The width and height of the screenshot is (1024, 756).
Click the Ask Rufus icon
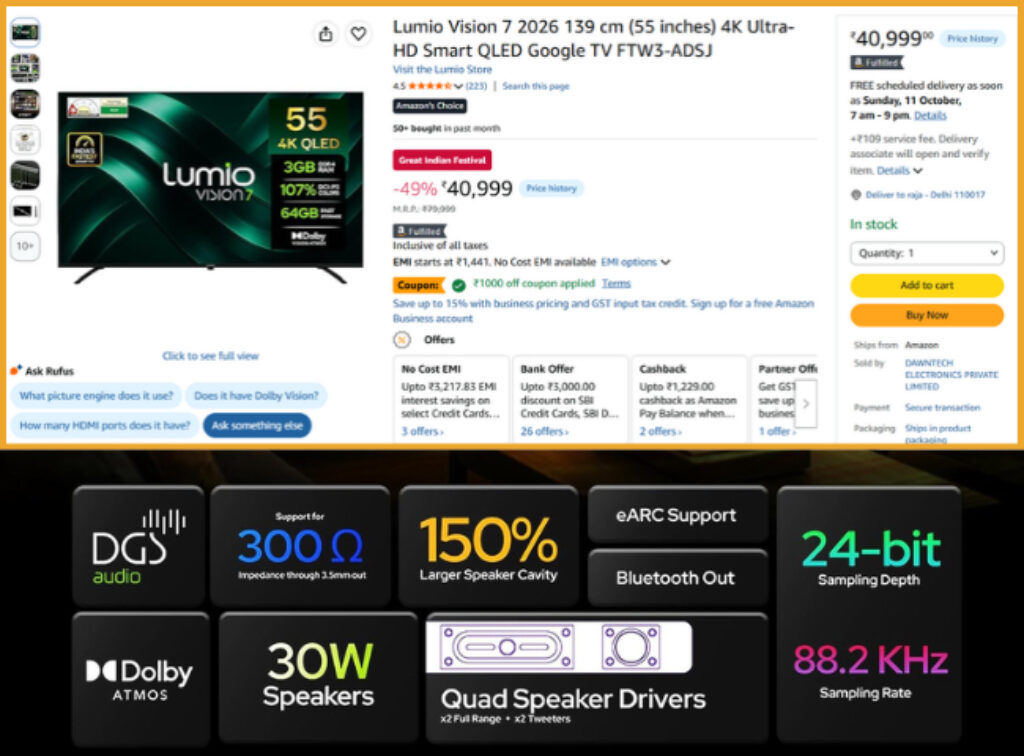pos(16,370)
